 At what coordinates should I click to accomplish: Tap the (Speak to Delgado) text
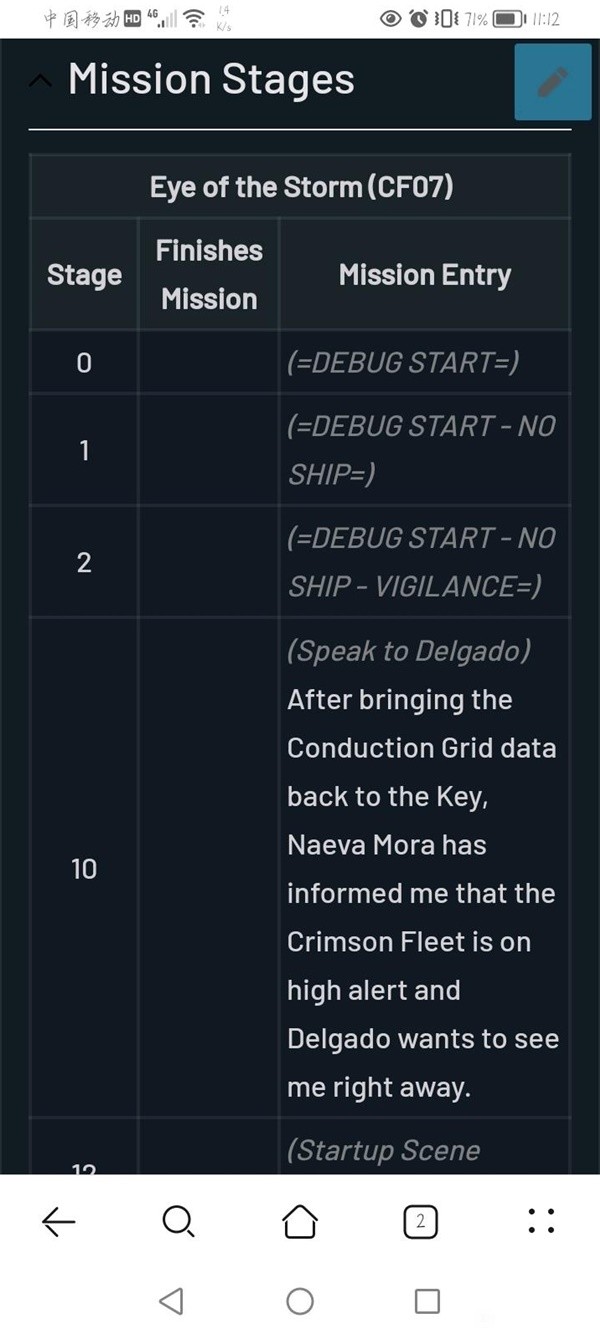pos(408,650)
